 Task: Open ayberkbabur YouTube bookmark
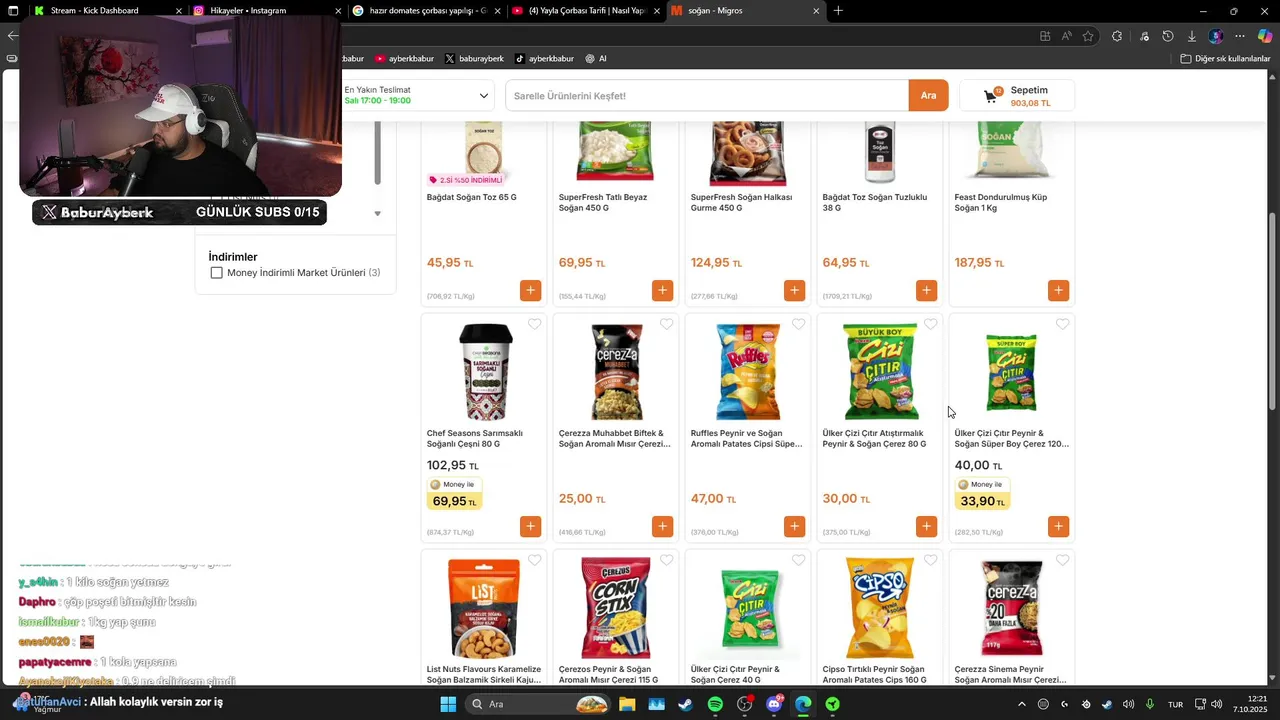[x=404, y=59]
